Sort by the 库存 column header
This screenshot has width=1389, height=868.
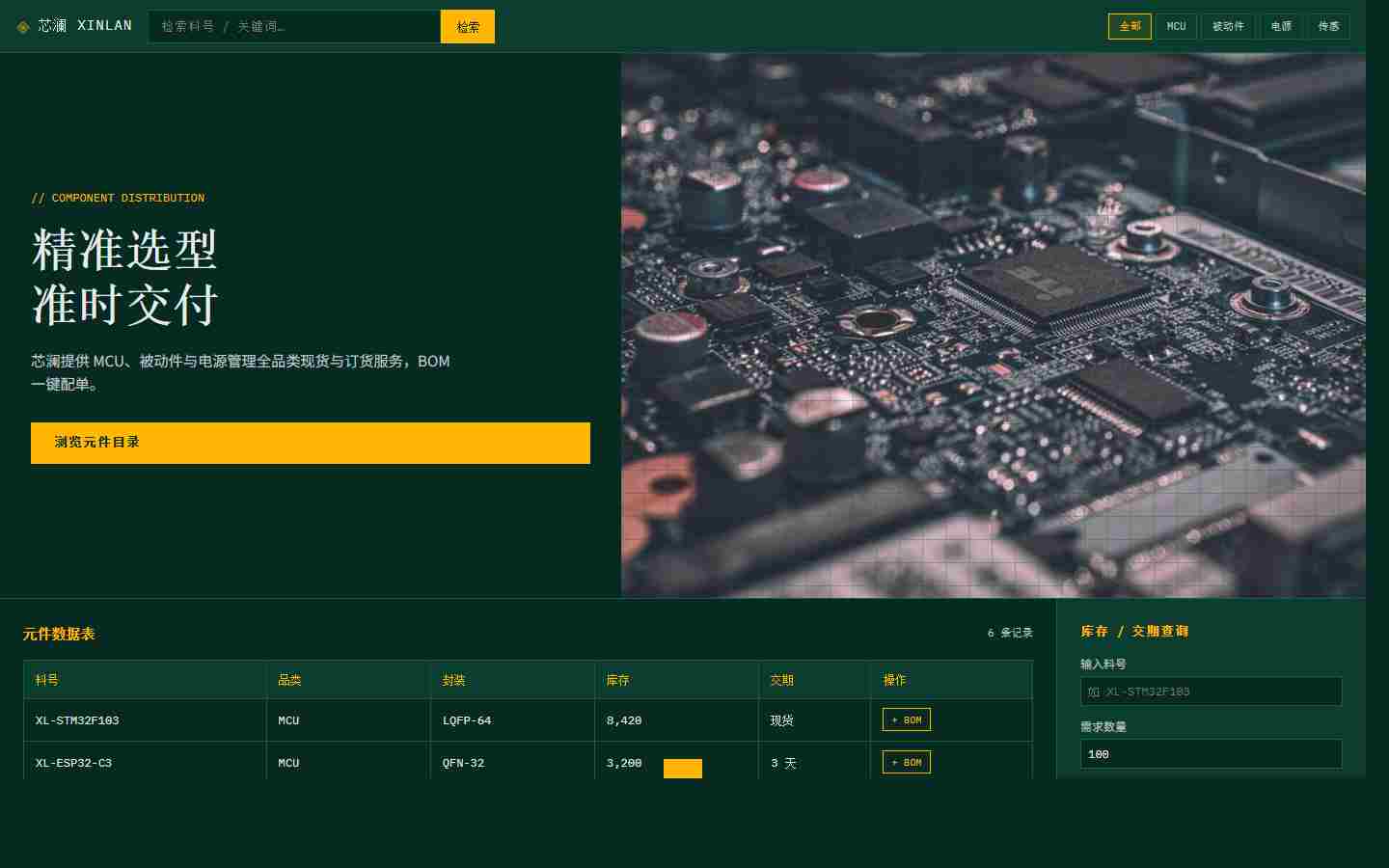(676, 680)
